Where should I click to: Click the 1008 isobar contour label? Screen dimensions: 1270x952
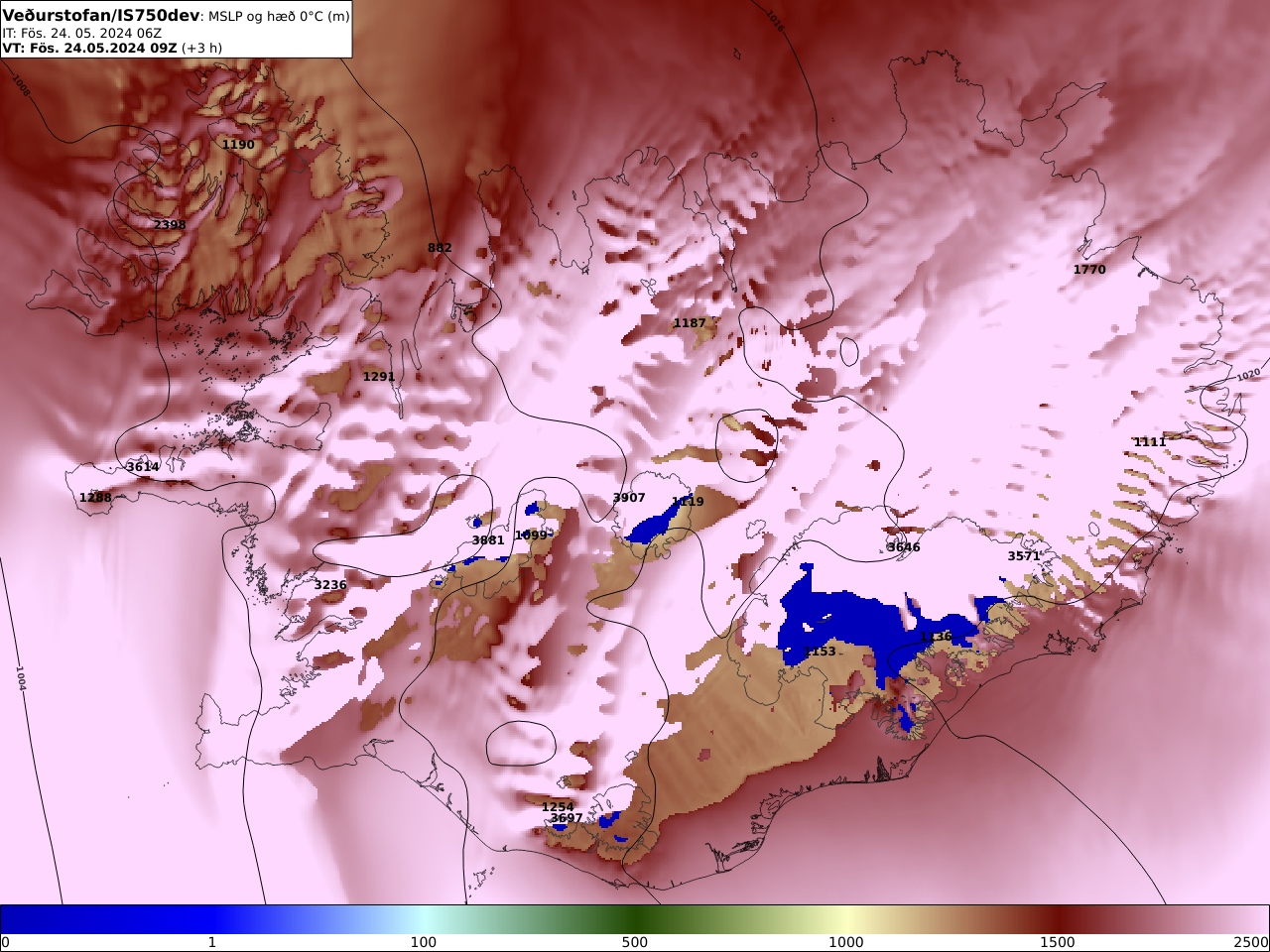[22, 86]
